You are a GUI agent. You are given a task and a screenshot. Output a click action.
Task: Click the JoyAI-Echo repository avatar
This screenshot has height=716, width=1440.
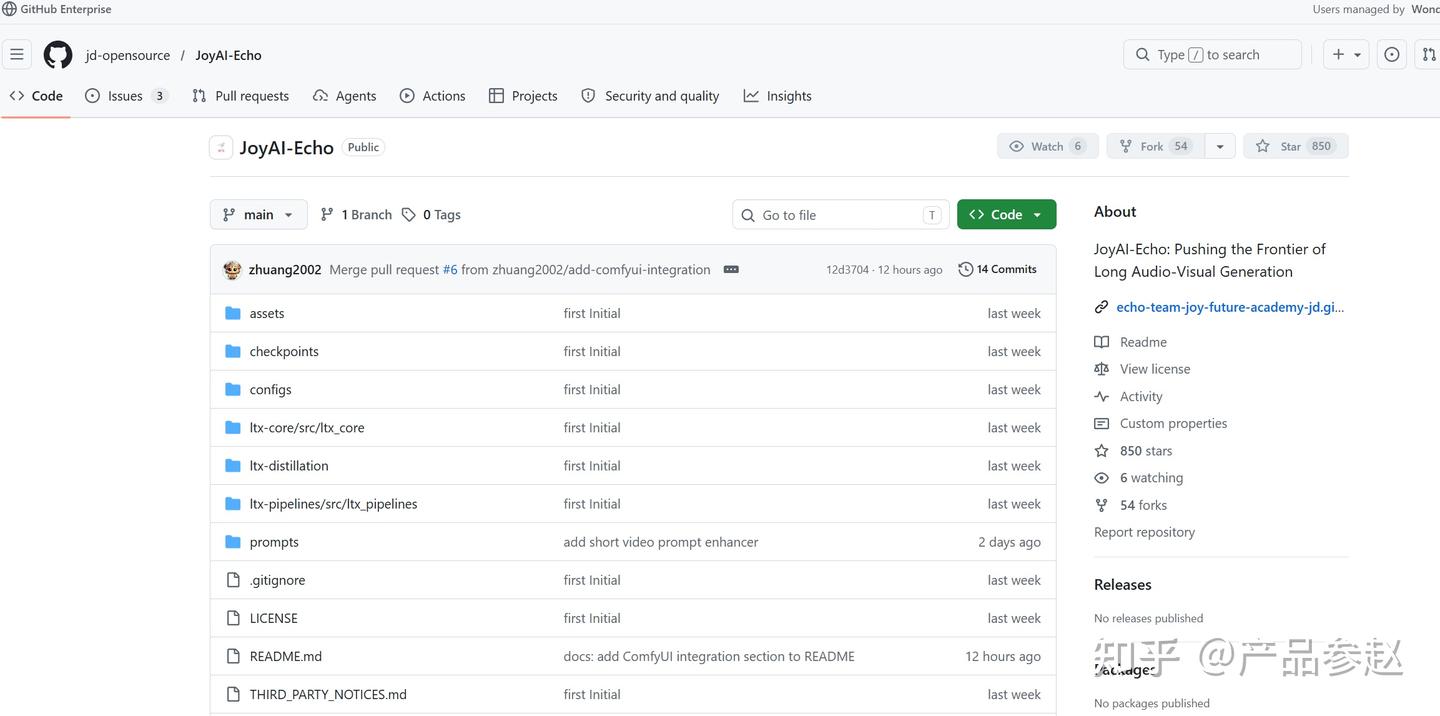point(221,147)
